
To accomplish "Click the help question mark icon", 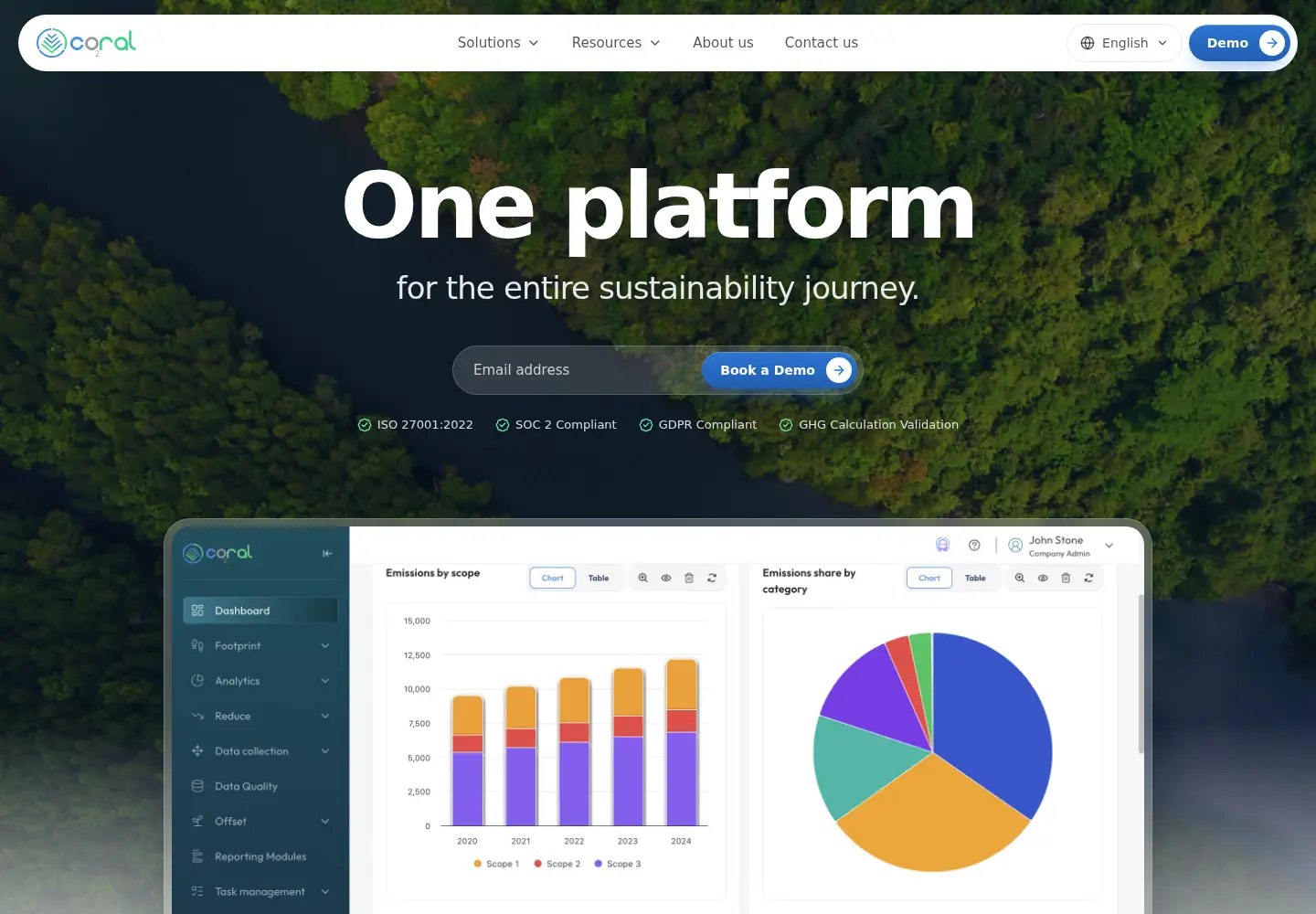I will click(x=974, y=545).
